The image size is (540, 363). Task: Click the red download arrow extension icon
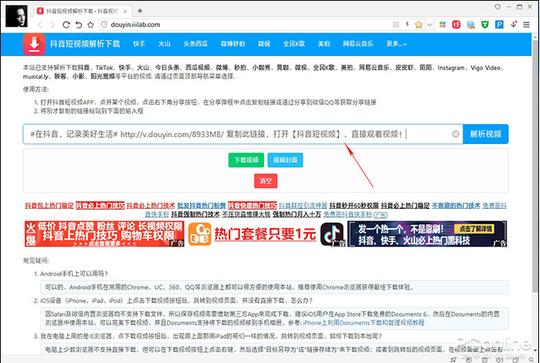[513, 24]
